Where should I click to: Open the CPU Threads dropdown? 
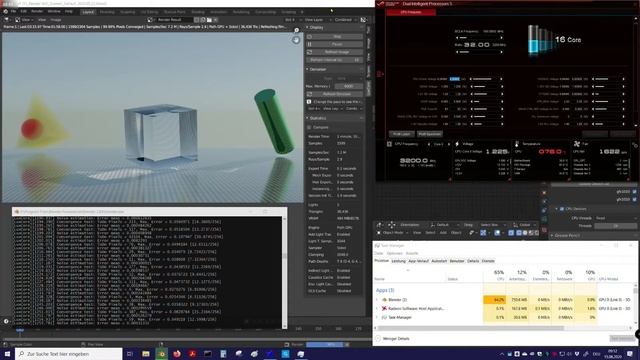(615, 218)
